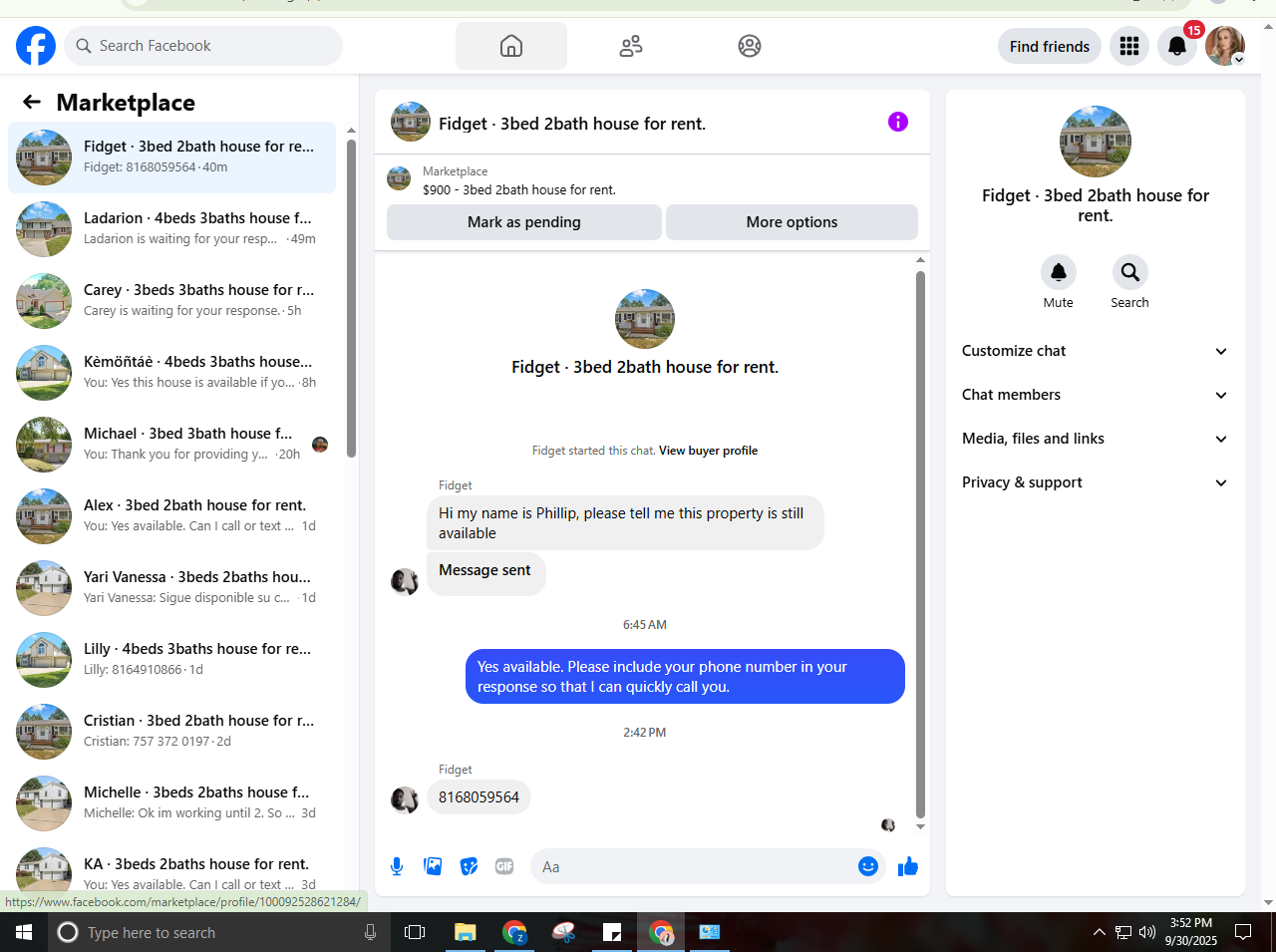Open Kèmöñtáè 4beds 3baths conversation
Screen dimensions: 1276x952
pos(171,373)
